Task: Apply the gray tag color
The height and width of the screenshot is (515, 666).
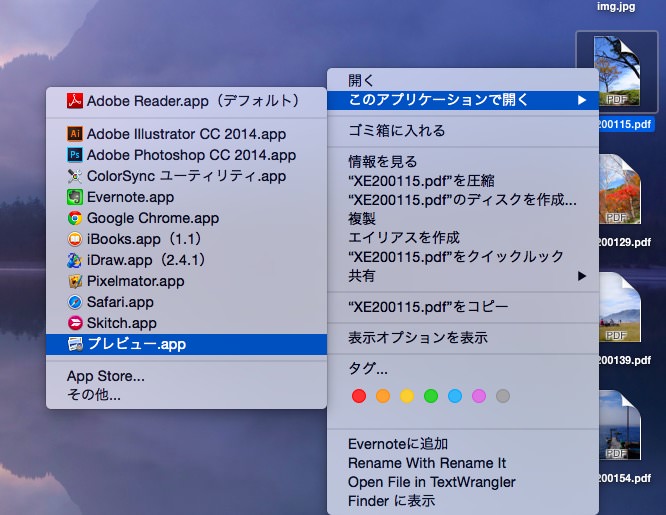Action: [x=503, y=396]
